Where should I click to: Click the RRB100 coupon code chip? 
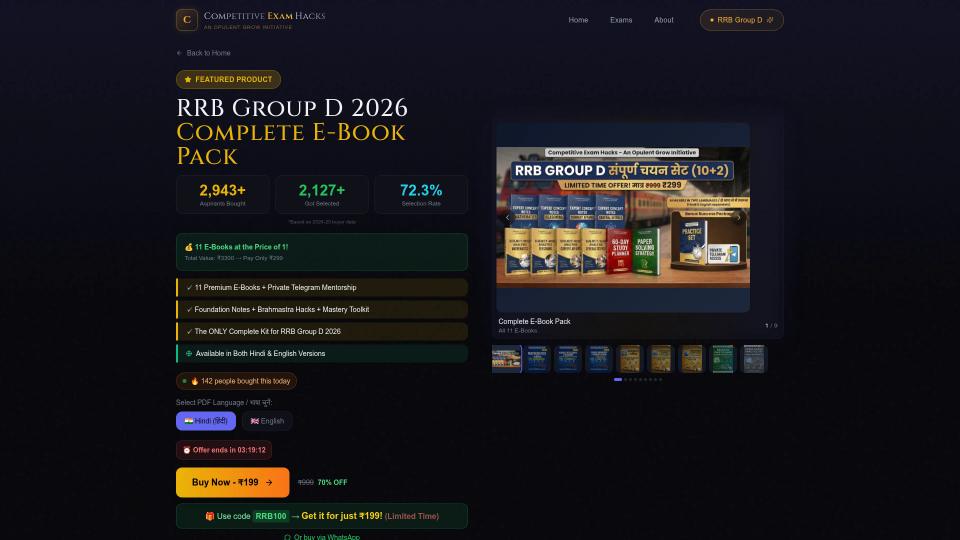click(x=271, y=516)
